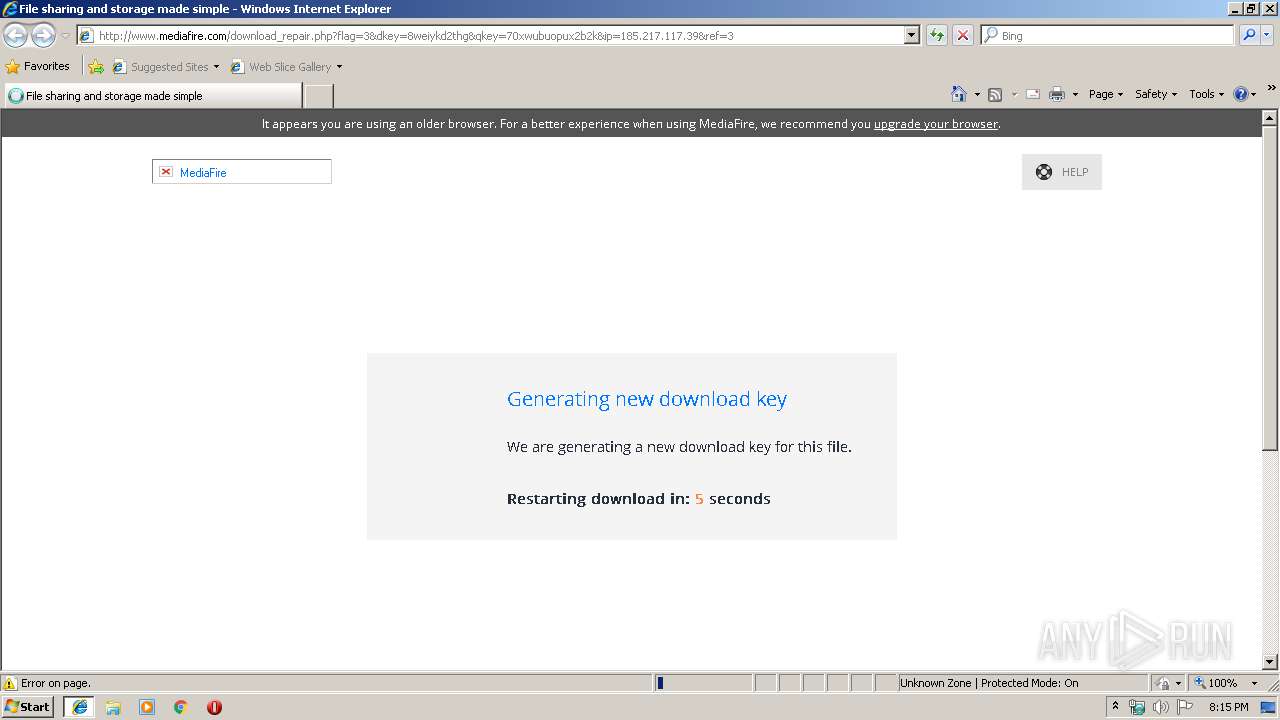This screenshot has width=1280, height=720.
Task: Click Generating new download key heading
Action: tap(646, 399)
